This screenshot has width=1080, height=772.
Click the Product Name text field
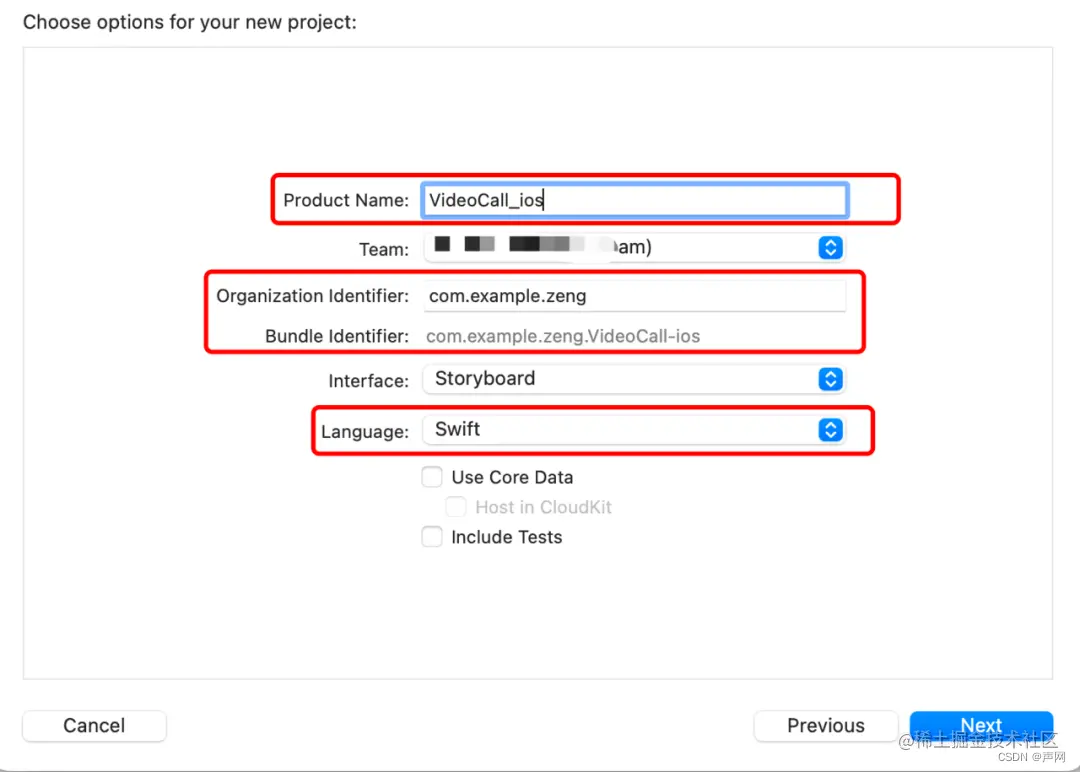pos(634,200)
